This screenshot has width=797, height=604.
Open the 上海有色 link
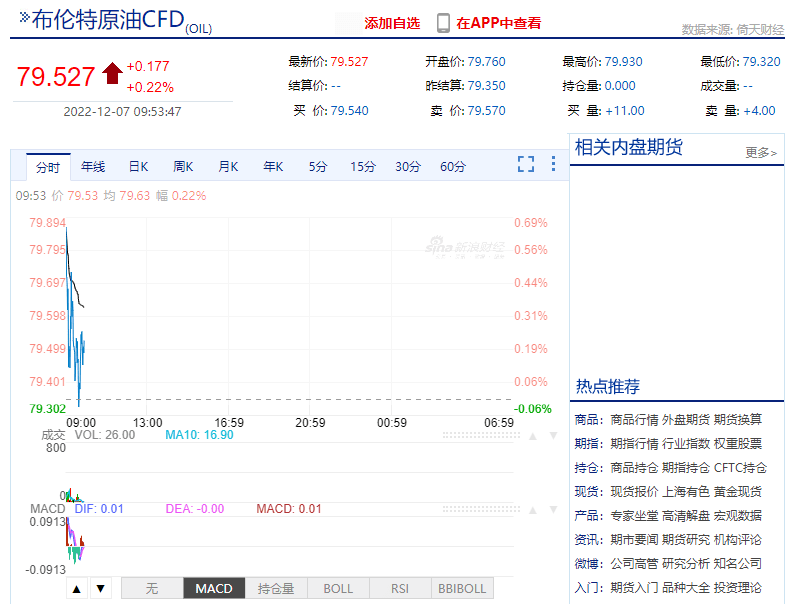click(x=686, y=492)
